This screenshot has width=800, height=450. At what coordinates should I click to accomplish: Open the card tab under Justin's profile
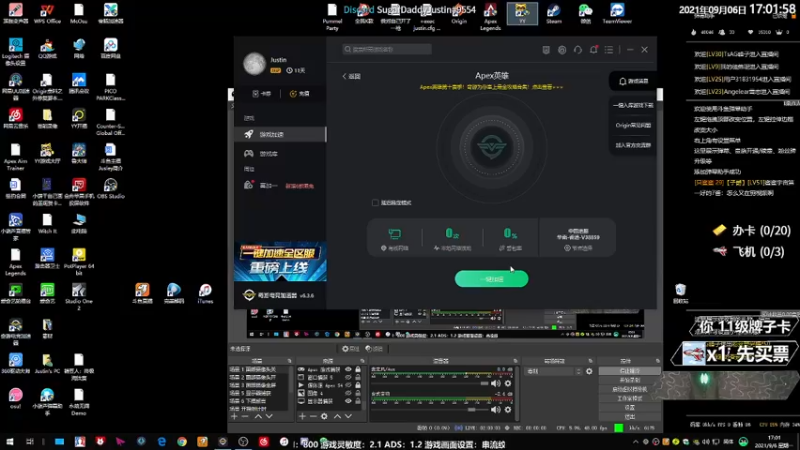(262, 94)
